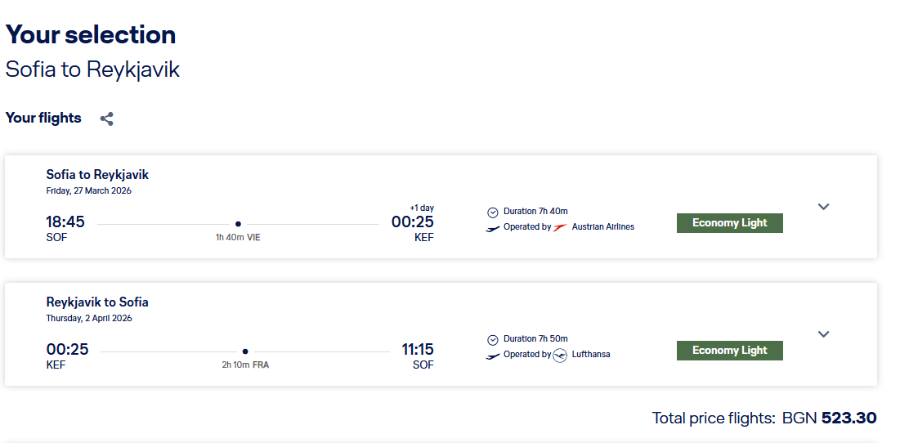Click the FRA stopover dot on the route line

pos(245,351)
